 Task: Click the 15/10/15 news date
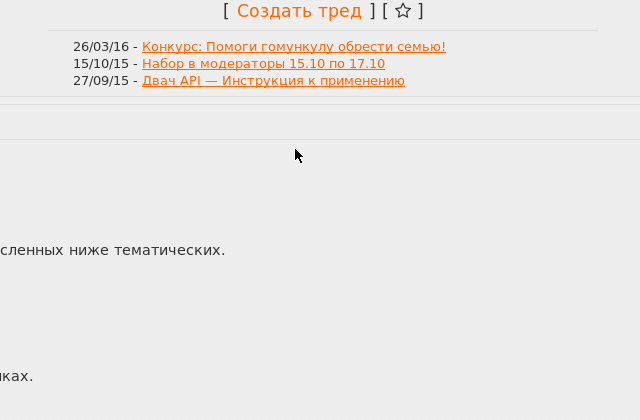click(x=101, y=64)
